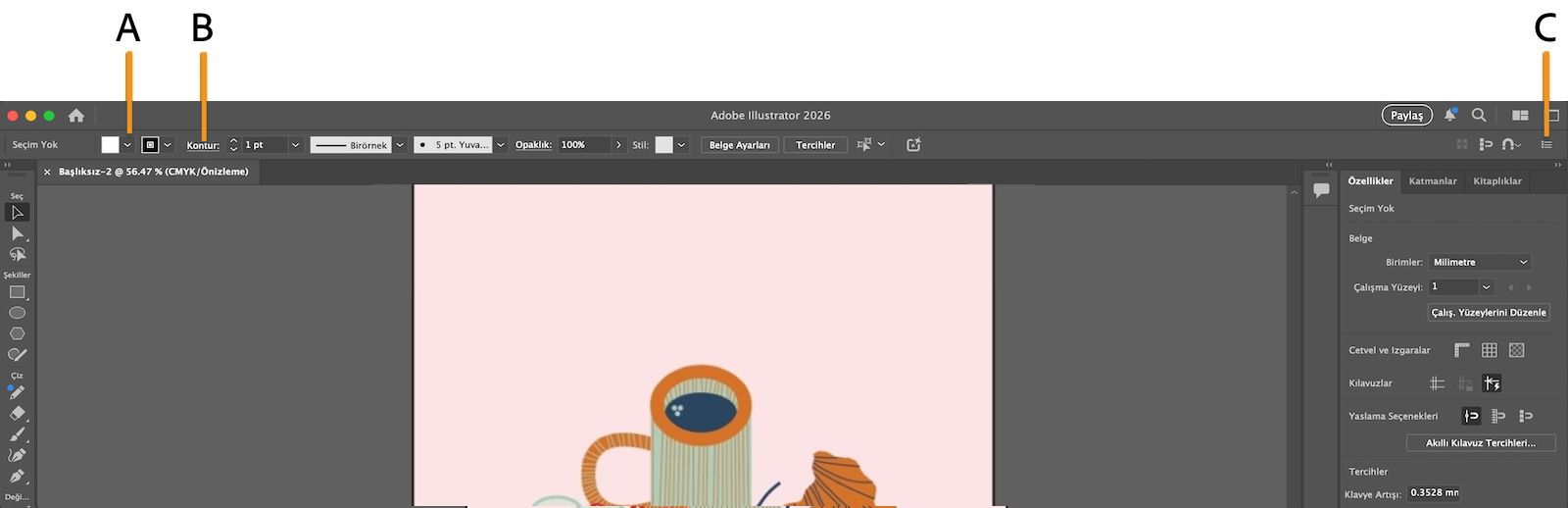
Task: Click the Opaklık label link
Action: (533, 144)
